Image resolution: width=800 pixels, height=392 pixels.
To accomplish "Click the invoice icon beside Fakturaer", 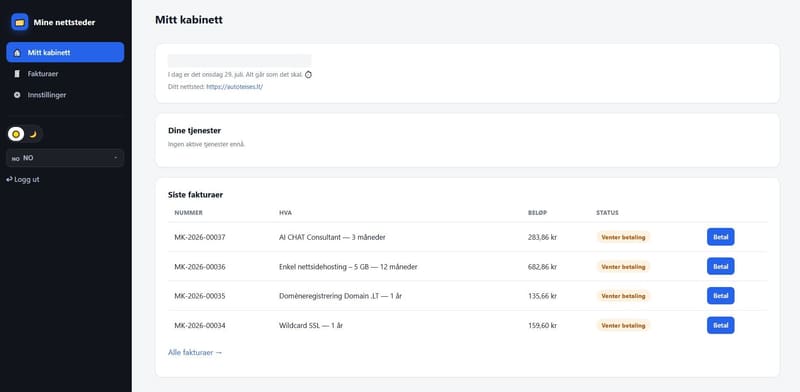I will point(17,74).
